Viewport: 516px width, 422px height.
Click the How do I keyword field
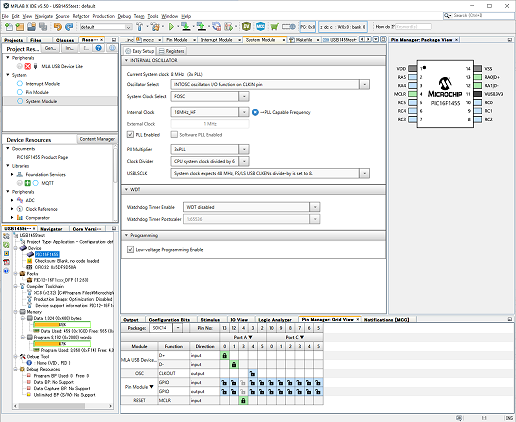pyautogui.click(x=413, y=26)
